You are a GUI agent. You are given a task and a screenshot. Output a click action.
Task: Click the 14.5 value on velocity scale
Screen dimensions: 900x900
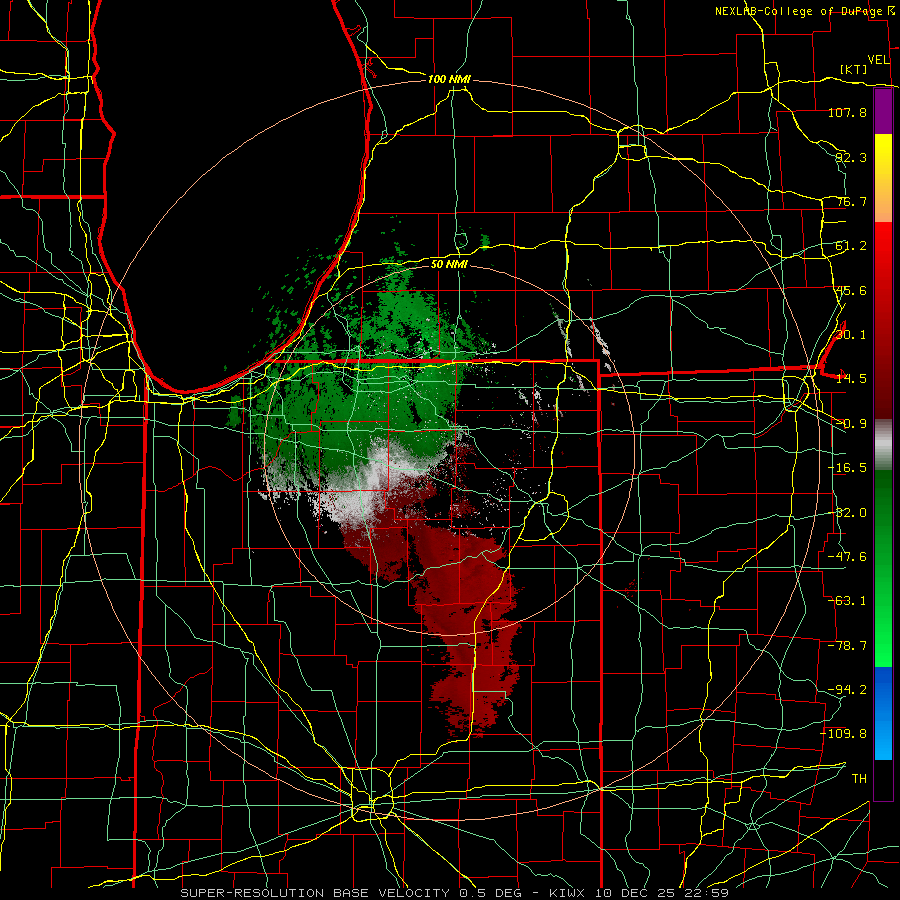coord(851,379)
